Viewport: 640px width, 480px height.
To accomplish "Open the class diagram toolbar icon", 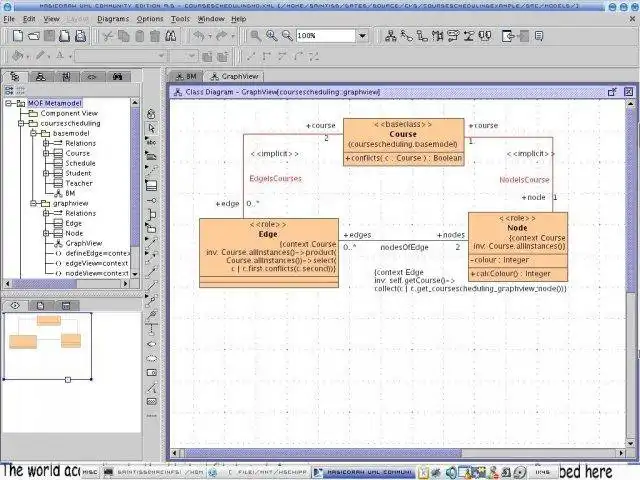I will [x=391, y=36].
